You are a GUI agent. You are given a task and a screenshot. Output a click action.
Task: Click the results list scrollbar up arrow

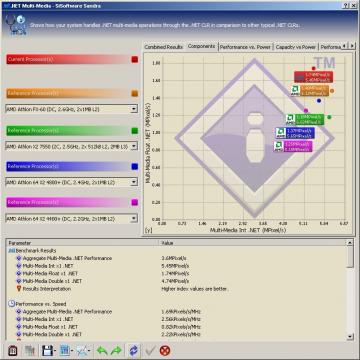[x=350, y=243]
